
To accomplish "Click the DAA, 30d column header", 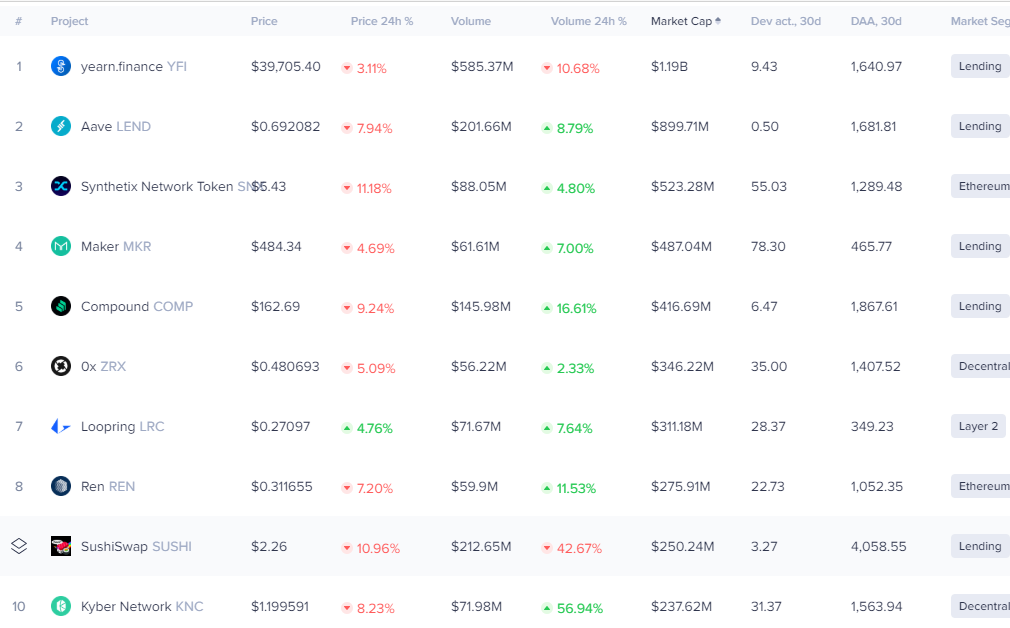I will click(876, 21).
